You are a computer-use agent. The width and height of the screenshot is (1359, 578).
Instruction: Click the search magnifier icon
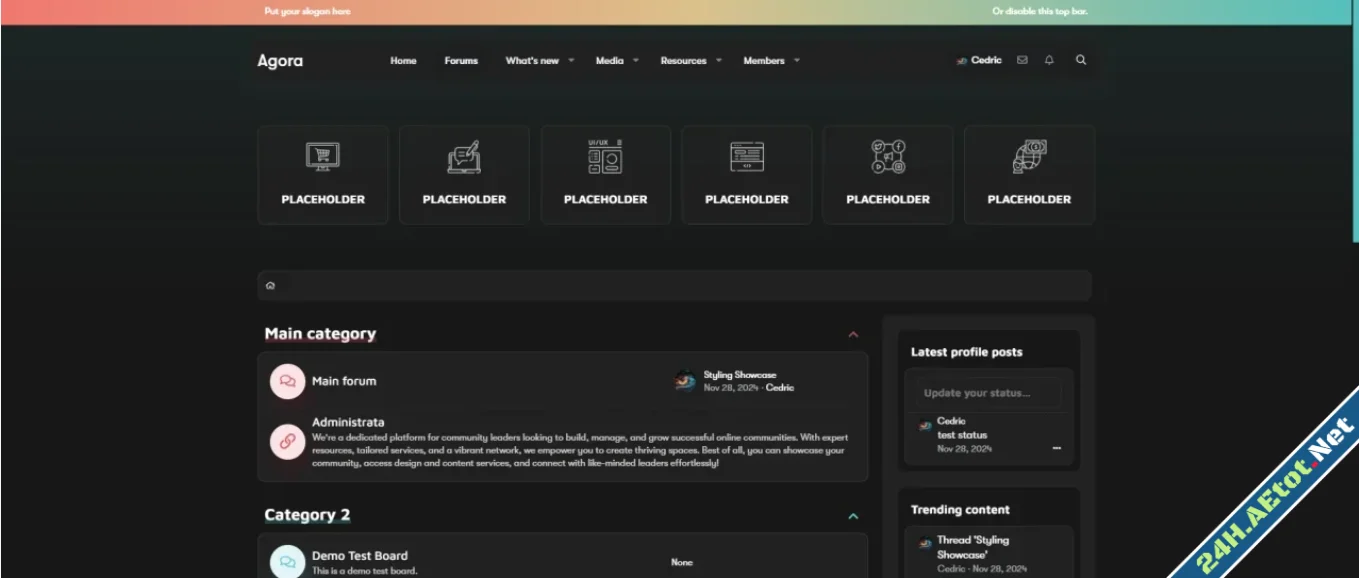(x=1081, y=60)
